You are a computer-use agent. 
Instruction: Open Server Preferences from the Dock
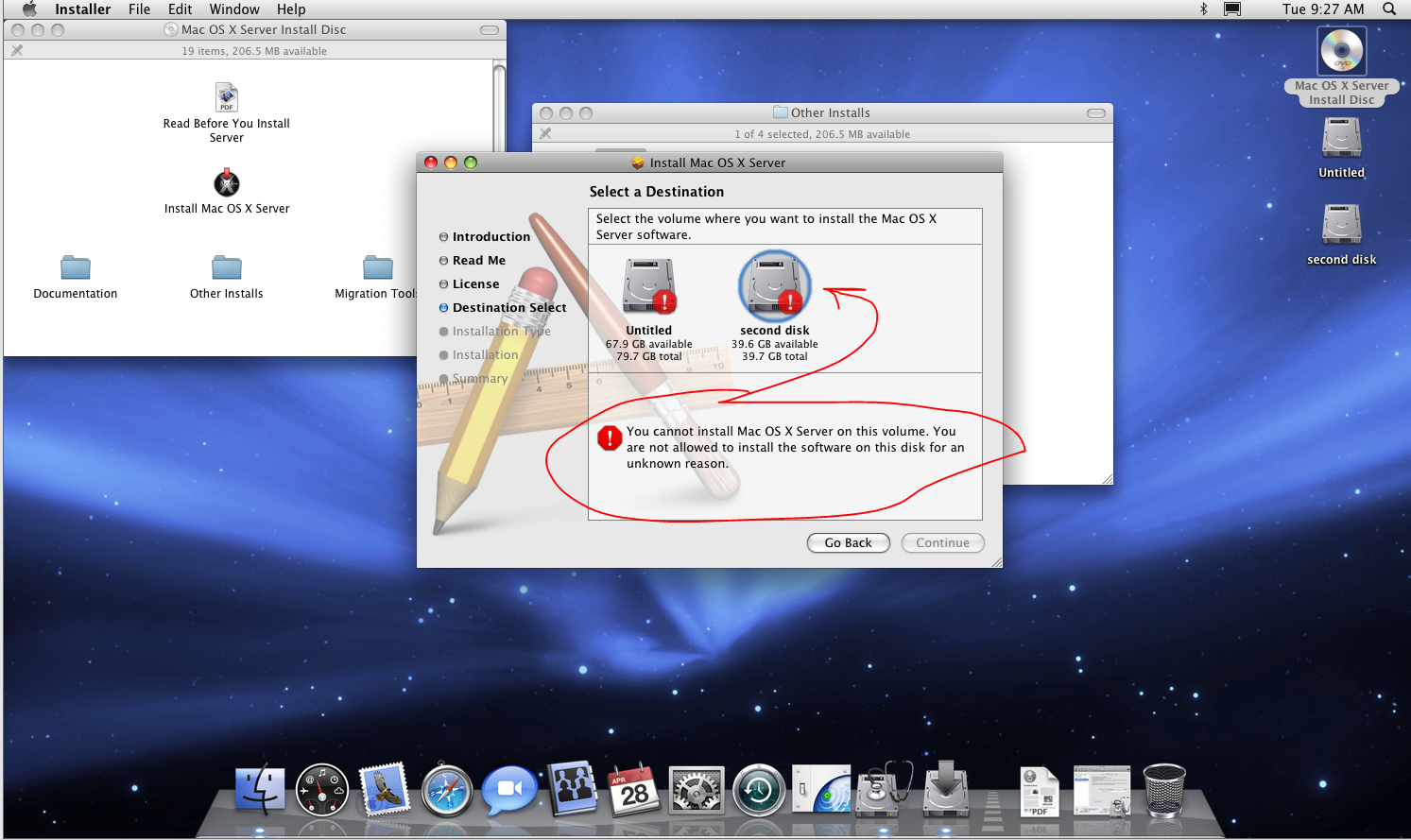[x=821, y=789]
